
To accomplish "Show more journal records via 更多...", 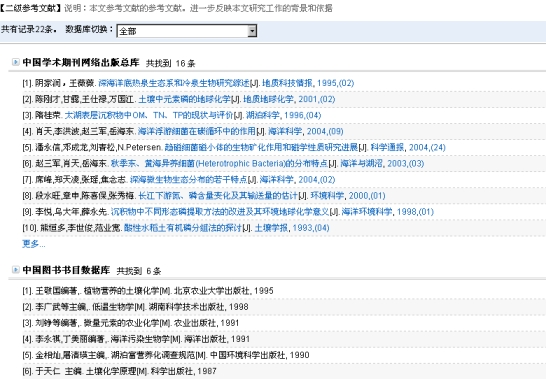I will click(x=33, y=244).
